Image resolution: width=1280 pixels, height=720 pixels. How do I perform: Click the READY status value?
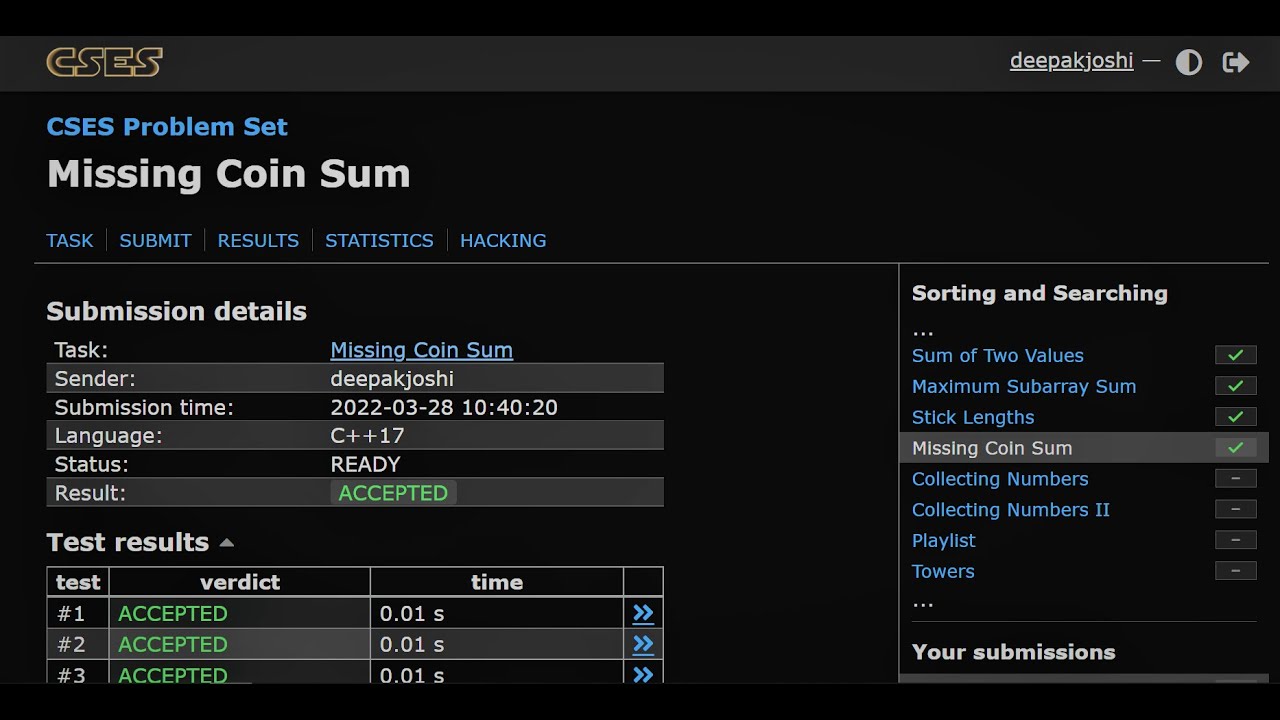click(x=365, y=465)
